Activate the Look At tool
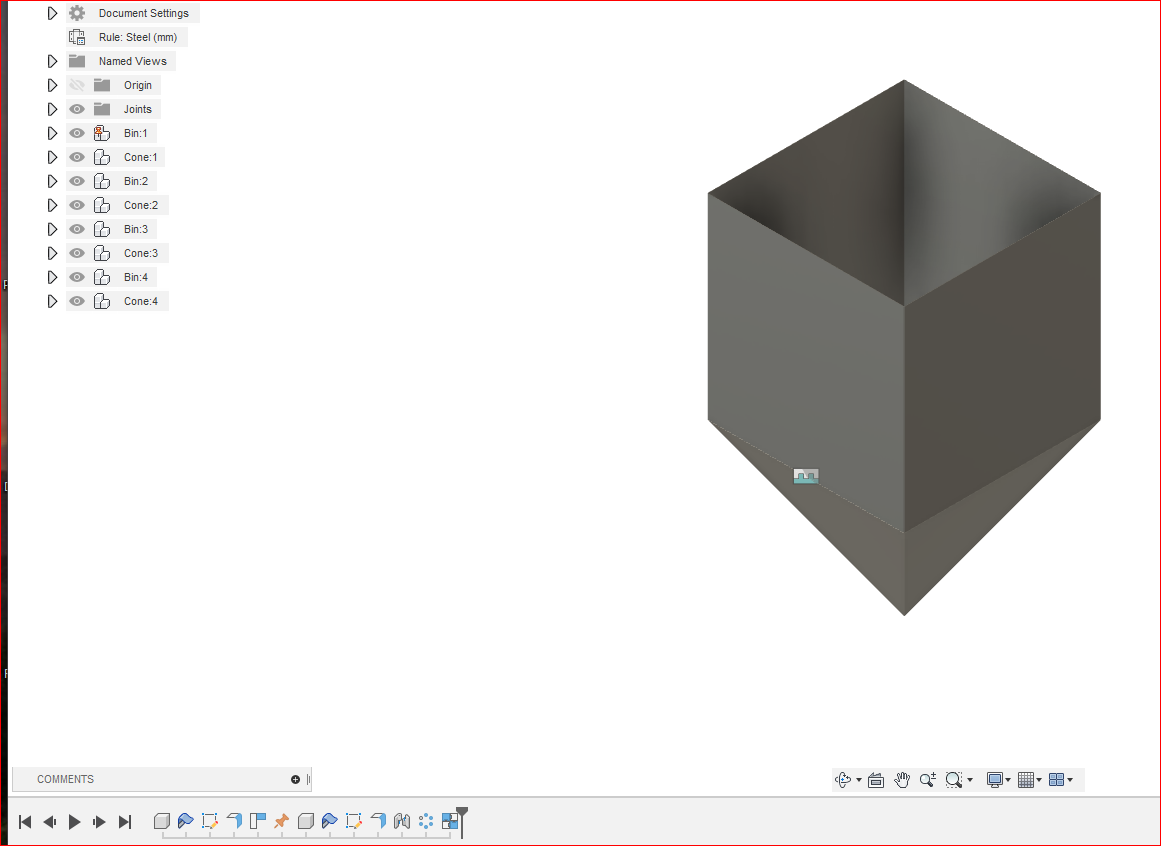Image resolution: width=1161 pixels, height=846 pixels. point(876,779)
